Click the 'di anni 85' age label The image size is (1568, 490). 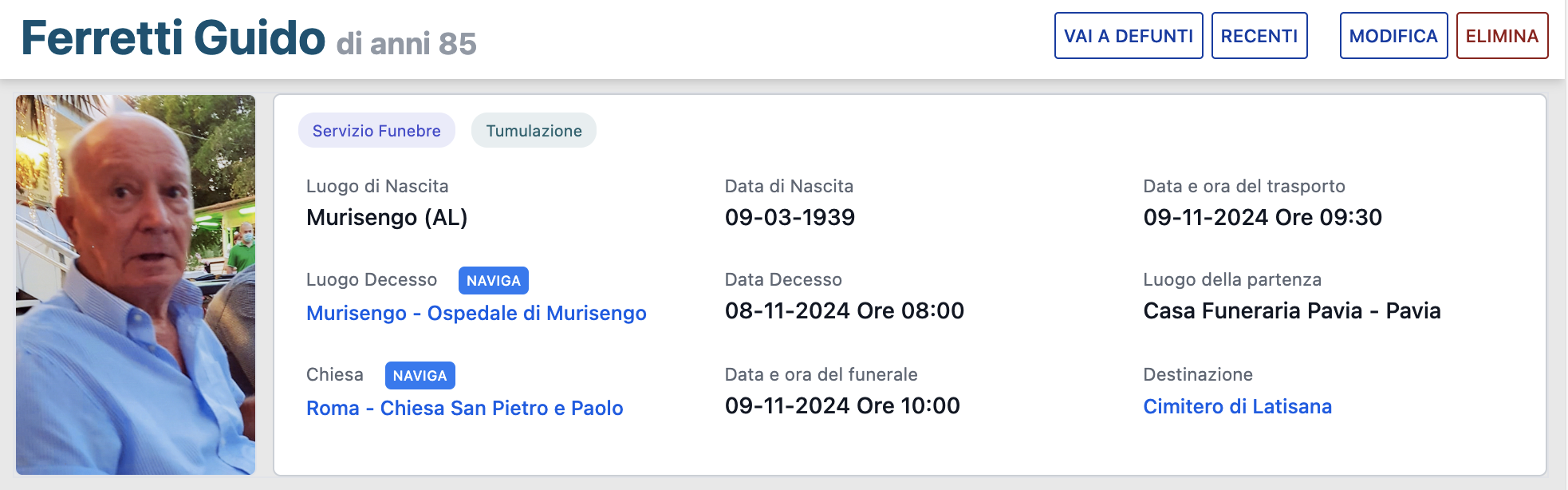tap(406, 44)
